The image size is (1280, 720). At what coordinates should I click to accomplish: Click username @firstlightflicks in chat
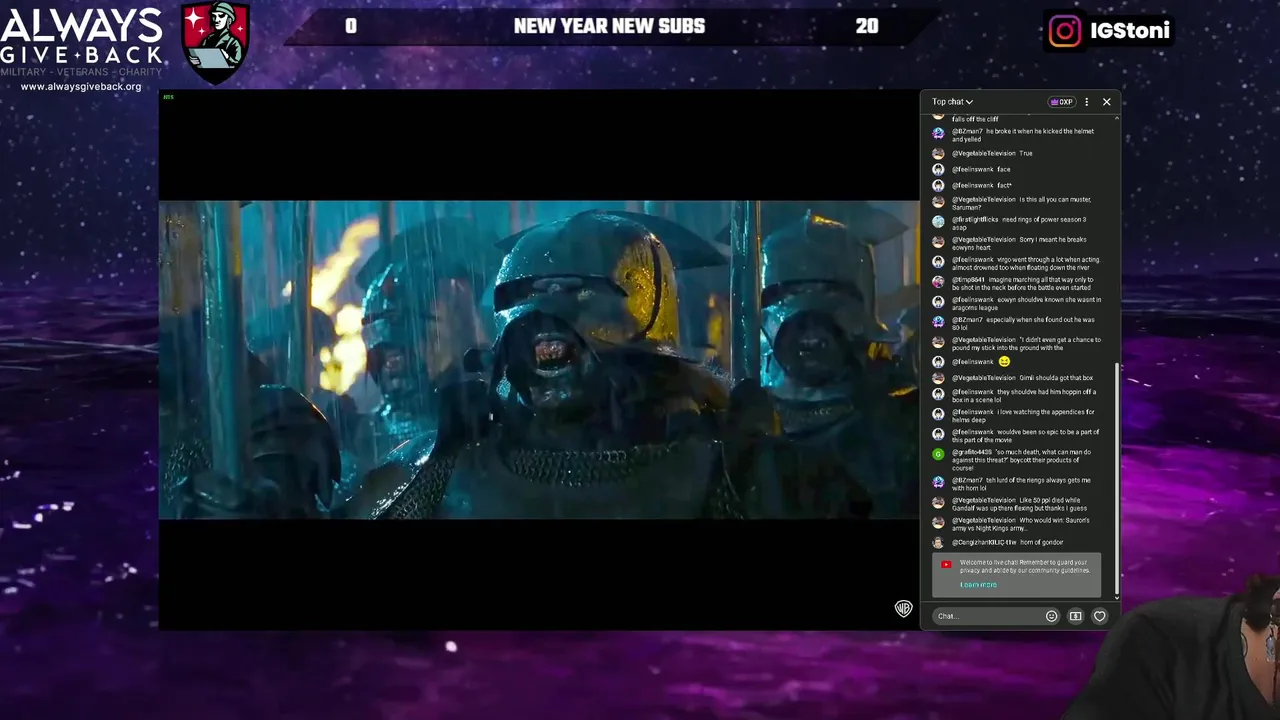[975, 219]
